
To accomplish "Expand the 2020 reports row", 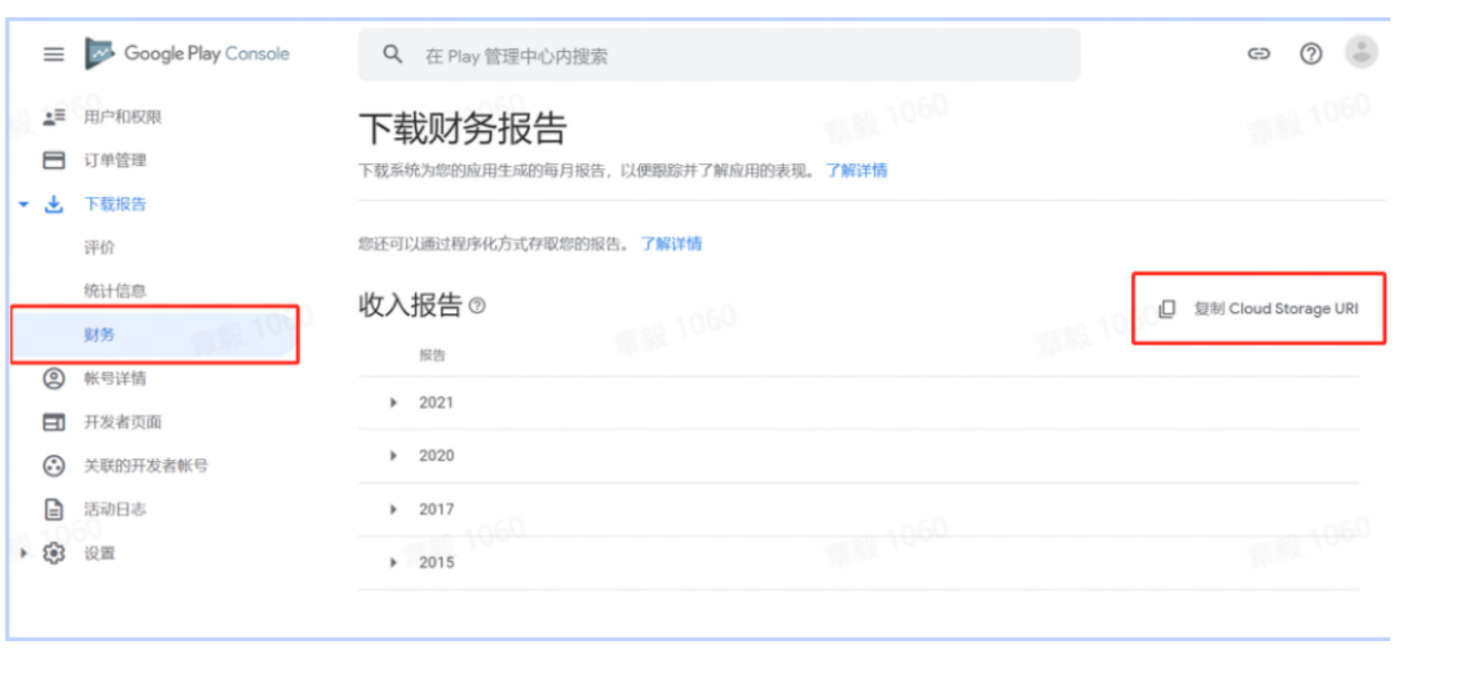I will 394,456.
